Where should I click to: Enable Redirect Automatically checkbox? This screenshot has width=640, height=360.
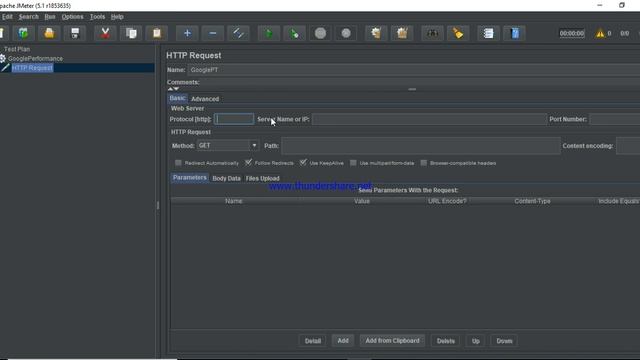click(178, 163)
